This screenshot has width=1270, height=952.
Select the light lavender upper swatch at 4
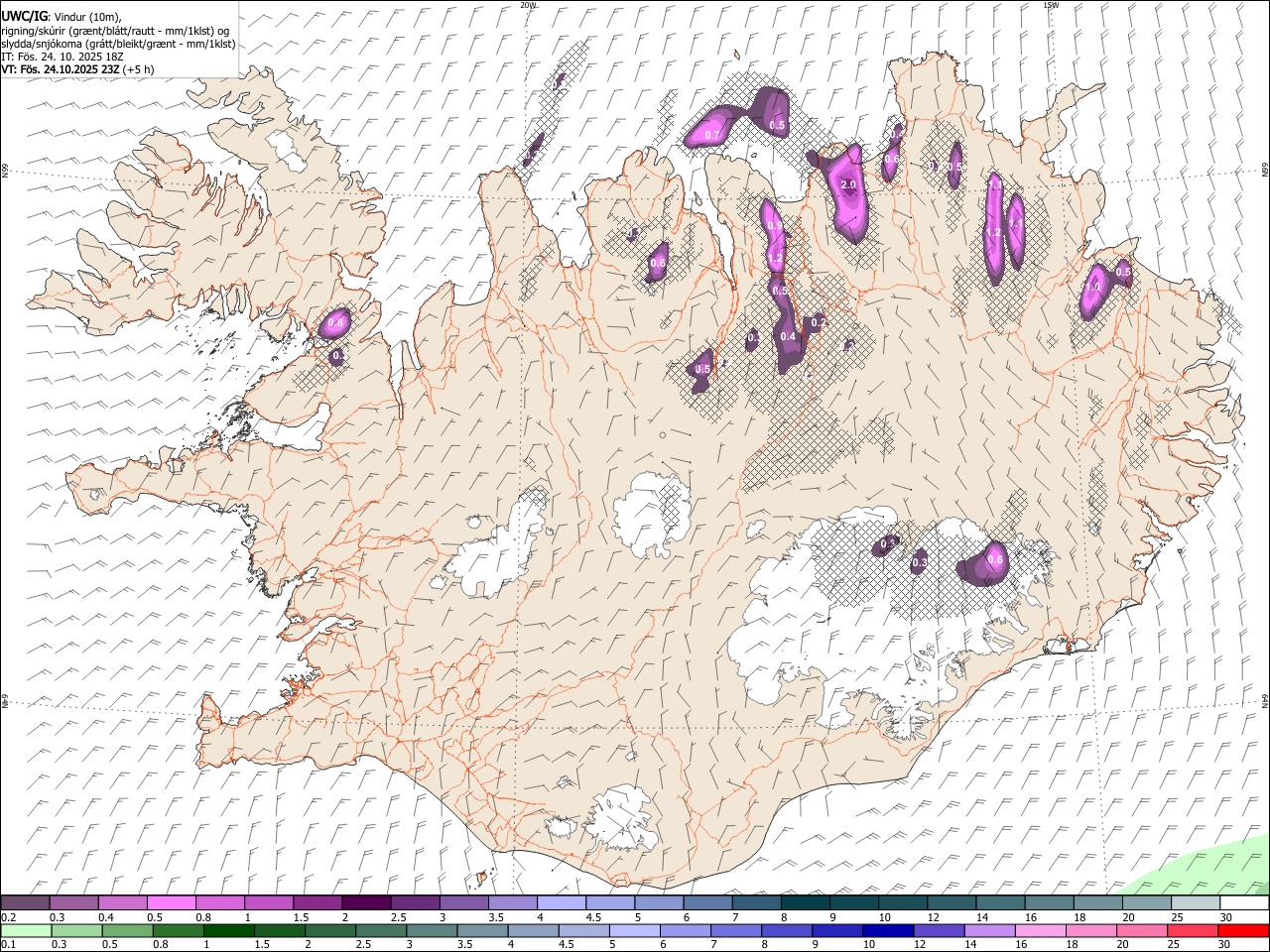pos(562,903)
